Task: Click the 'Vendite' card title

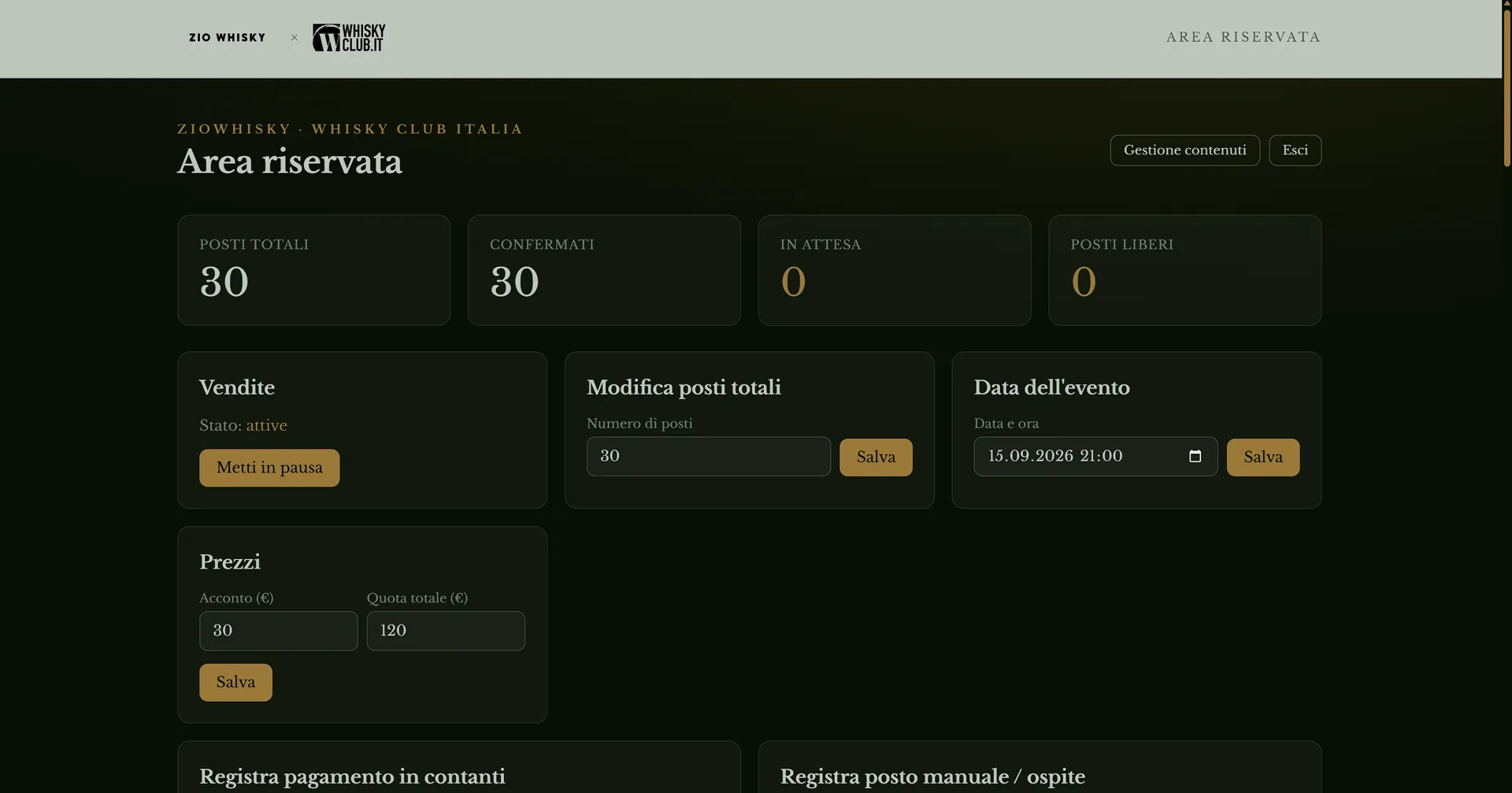Action: coord(237,387)
